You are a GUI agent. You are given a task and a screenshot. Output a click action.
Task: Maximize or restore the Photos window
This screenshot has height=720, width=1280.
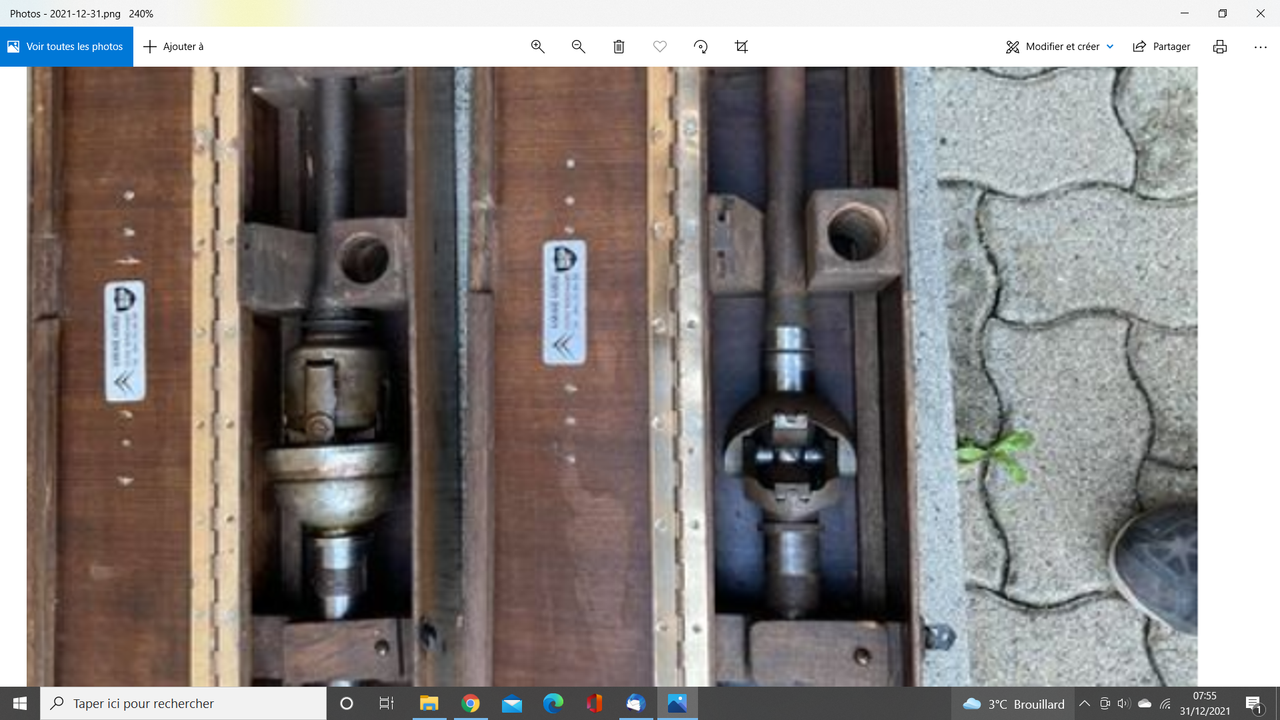pyautogui.click(x=1222, y=13)
